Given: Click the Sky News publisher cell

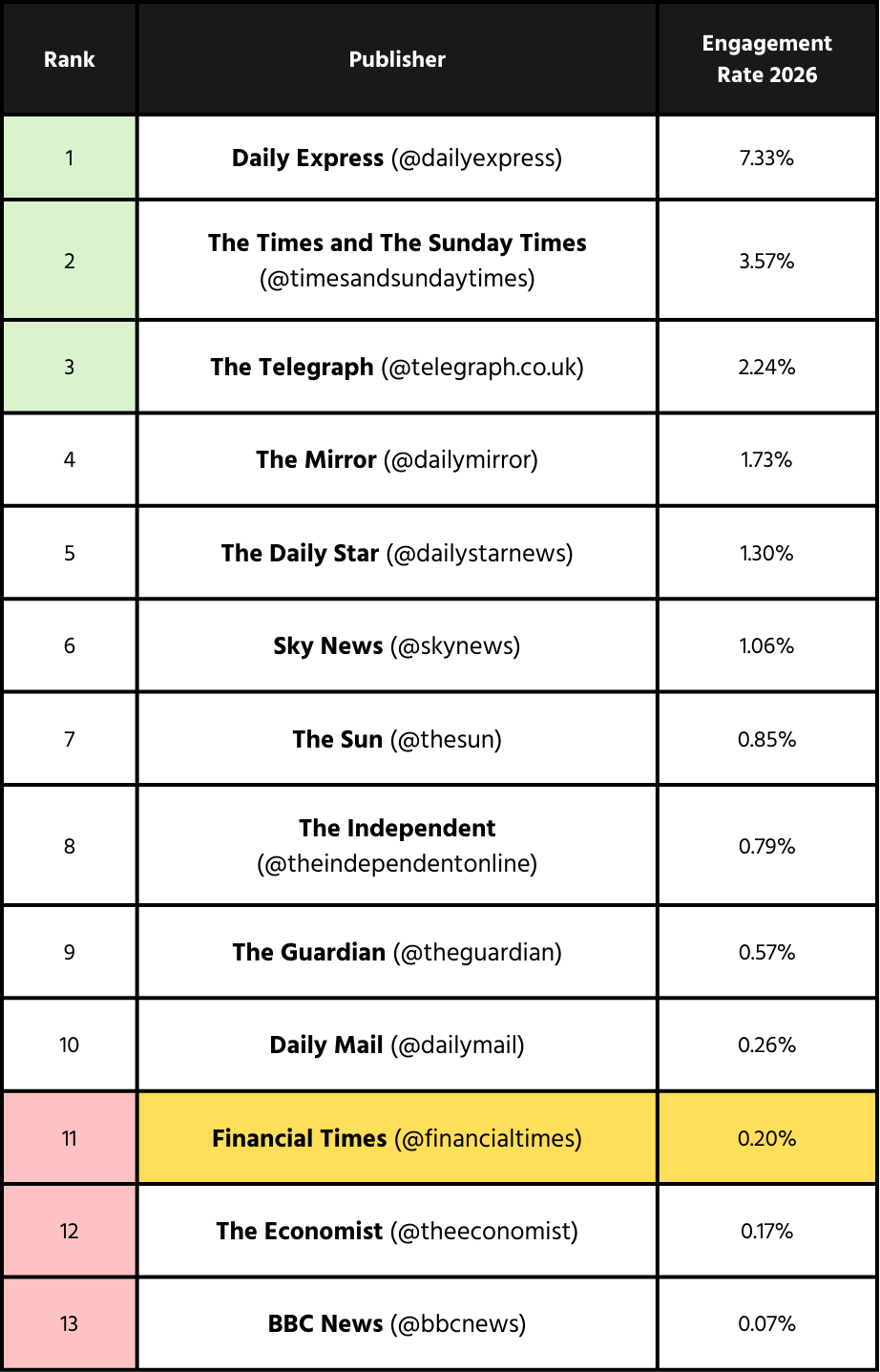Looking at the screenshot, I should tap(397, 645).
